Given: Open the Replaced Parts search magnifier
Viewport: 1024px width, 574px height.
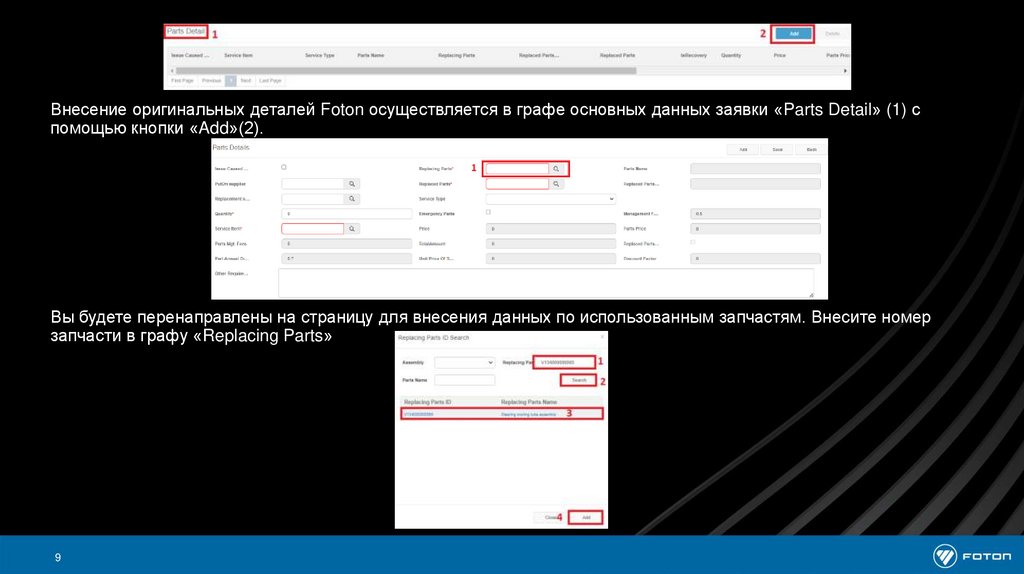Looking at the screenshot, I should click(x=556, y=184).
